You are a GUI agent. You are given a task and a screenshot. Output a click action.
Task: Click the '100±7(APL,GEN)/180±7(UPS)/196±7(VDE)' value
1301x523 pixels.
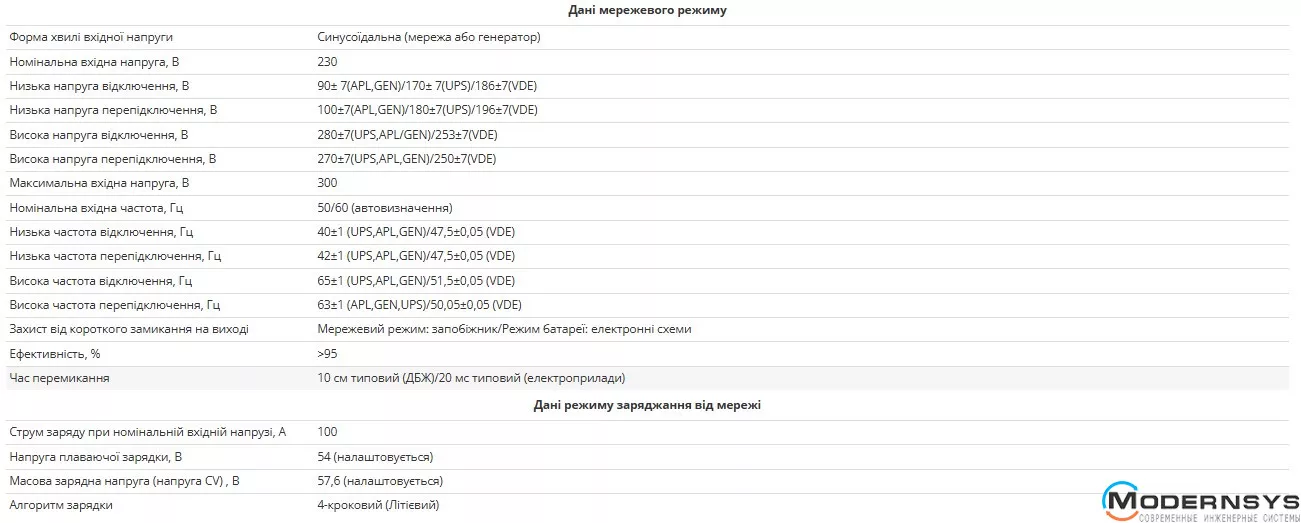click(x=427, y=110)
